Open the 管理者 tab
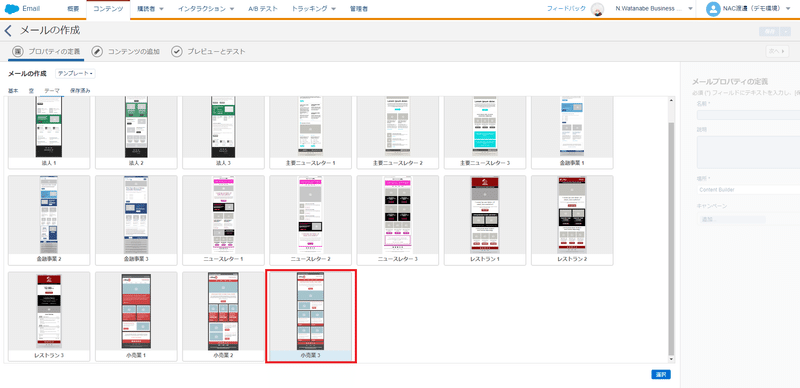 point(359,9)
